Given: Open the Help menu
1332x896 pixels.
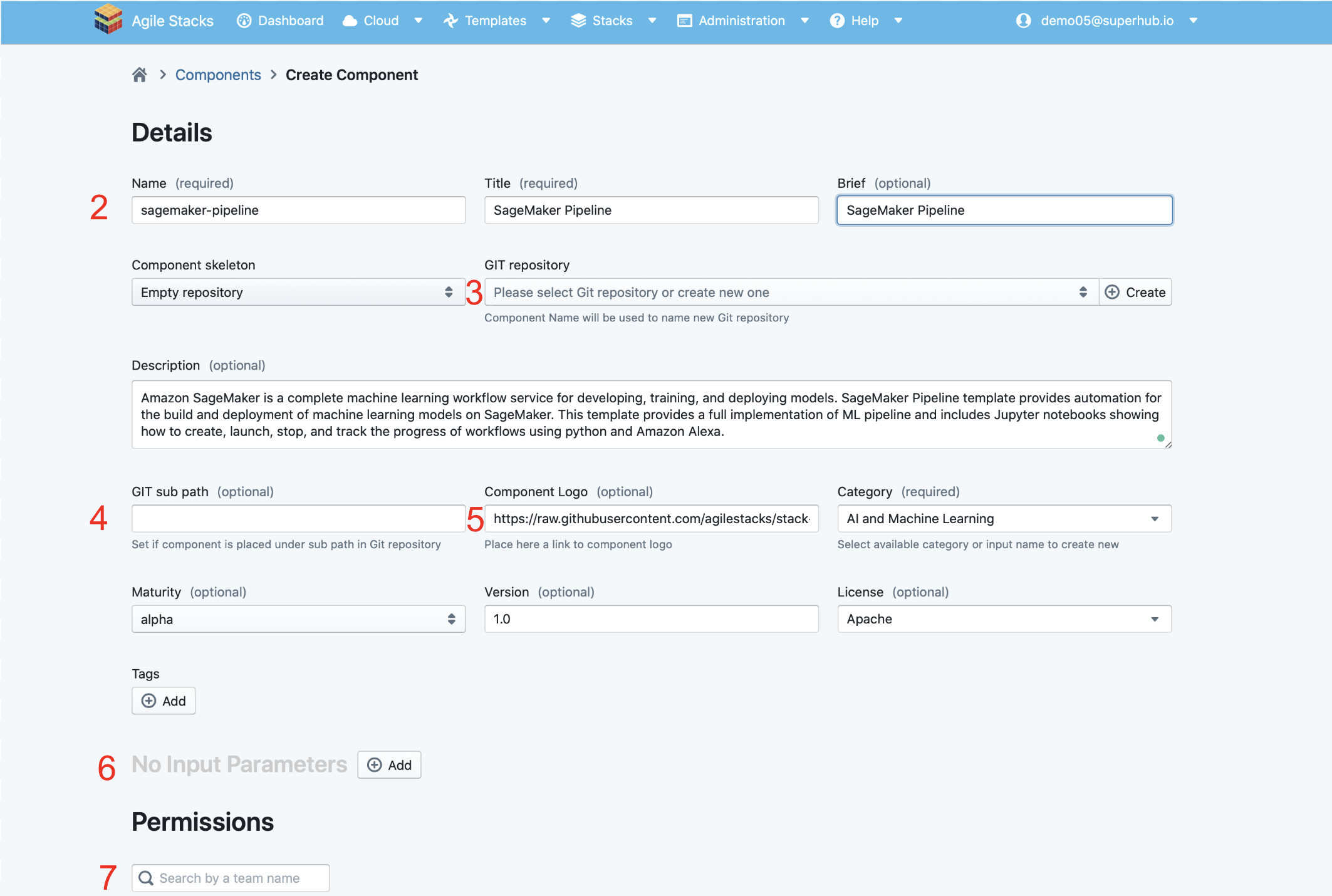Looking at the screenshot, I should point(866,21).
